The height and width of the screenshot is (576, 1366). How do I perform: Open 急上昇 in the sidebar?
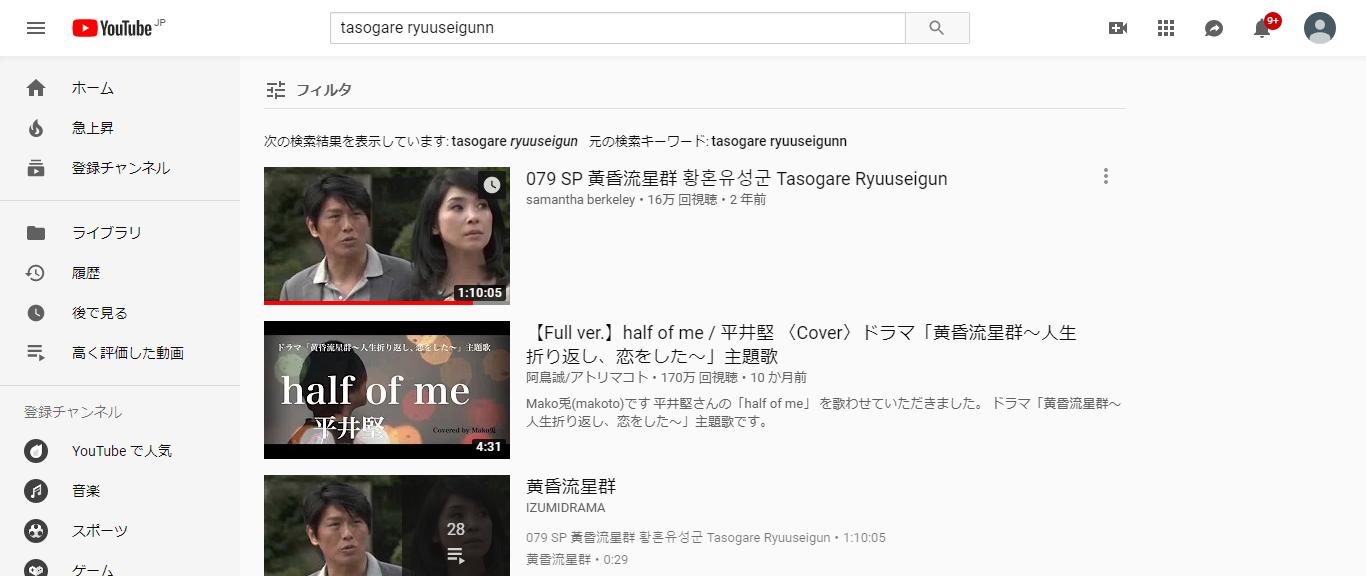tap(120, 128)
